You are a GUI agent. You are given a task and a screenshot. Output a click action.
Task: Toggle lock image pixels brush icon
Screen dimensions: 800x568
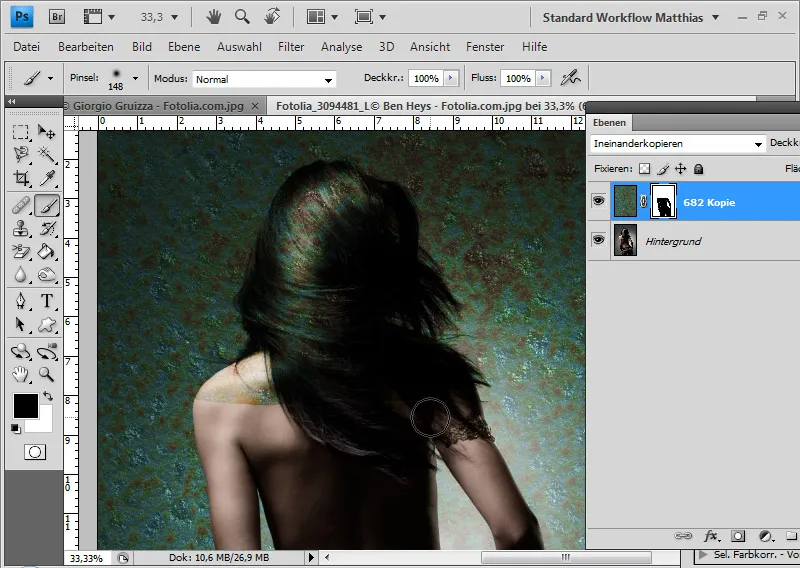click(663, 168)
